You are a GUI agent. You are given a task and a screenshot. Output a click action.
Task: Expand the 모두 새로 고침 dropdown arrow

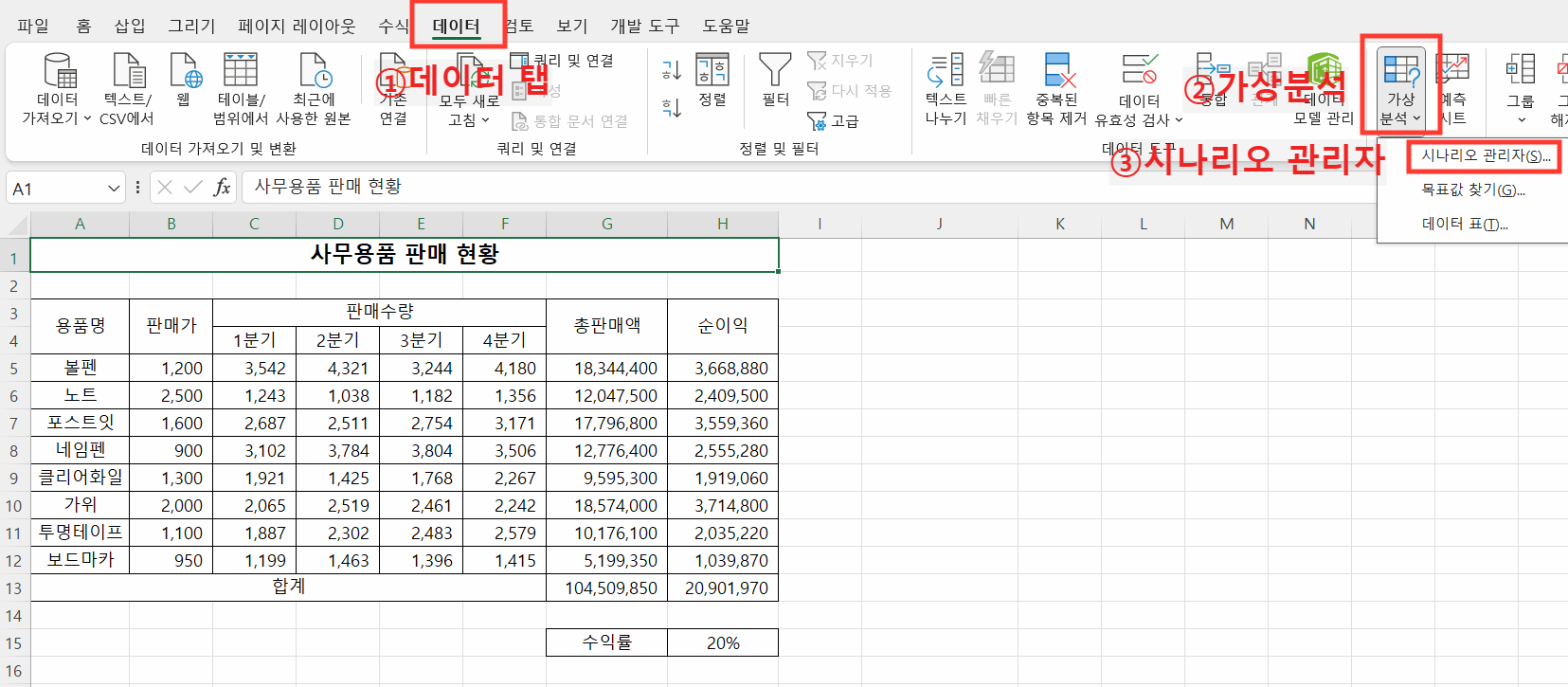pos(486,120)
